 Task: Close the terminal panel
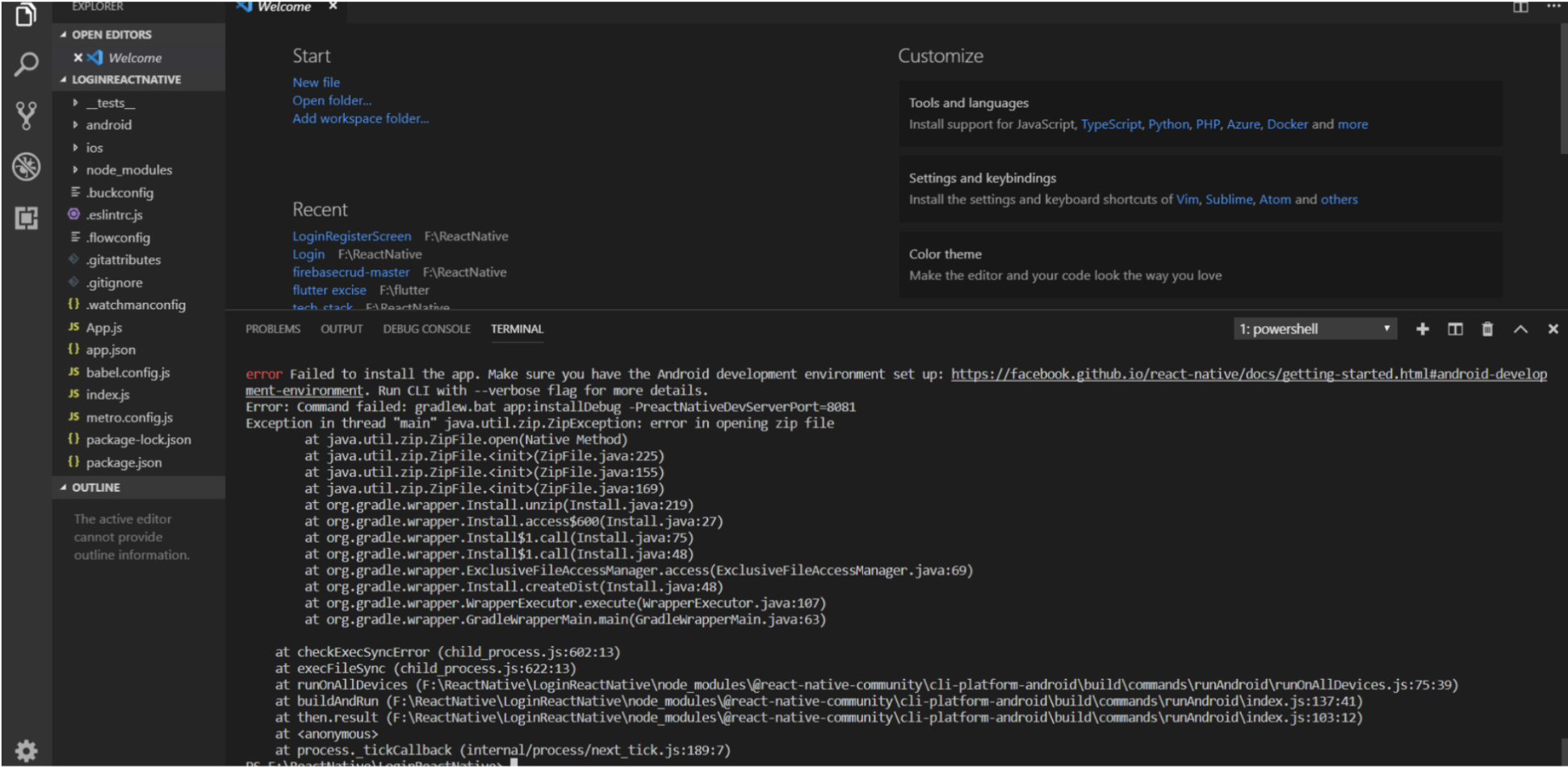(x=1553, y=329)
